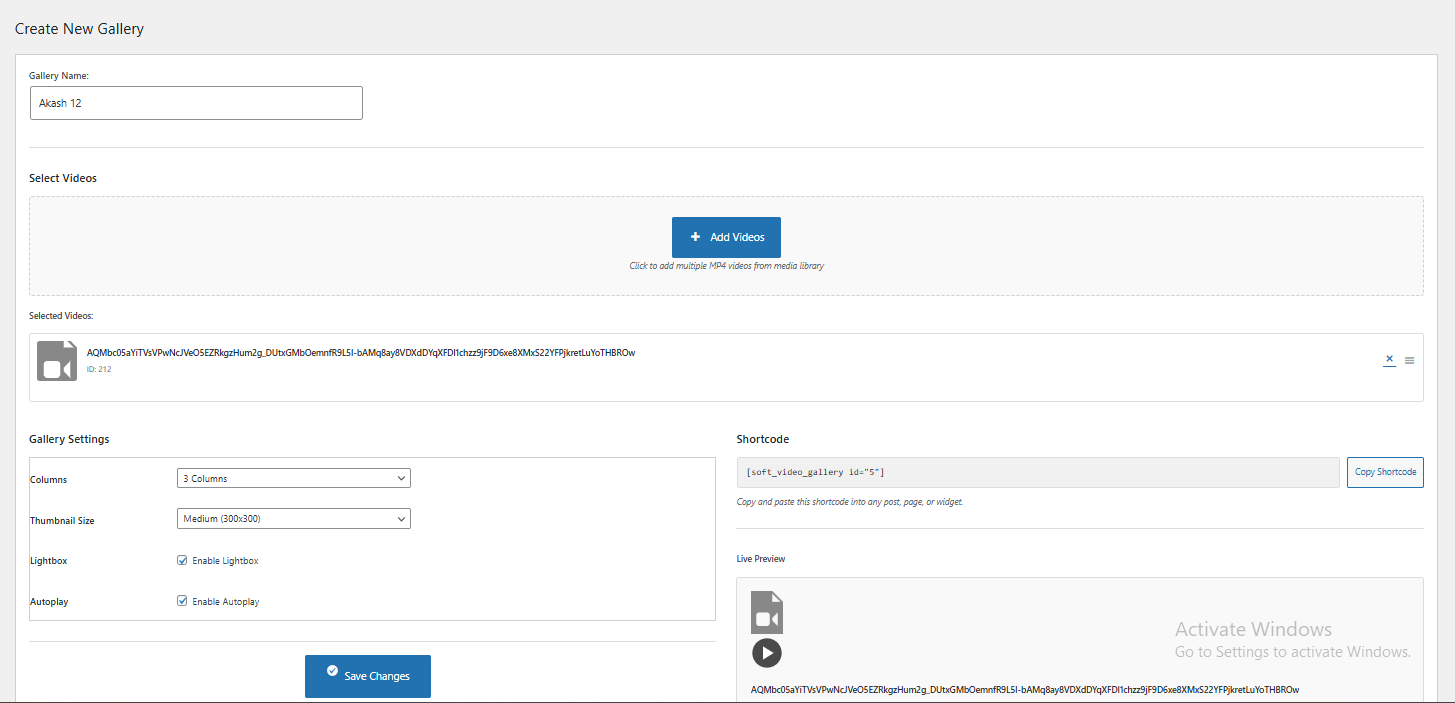Open the Columns dropdown
The height and width of the screenshot is (703, 1455).
click(293, 479)
